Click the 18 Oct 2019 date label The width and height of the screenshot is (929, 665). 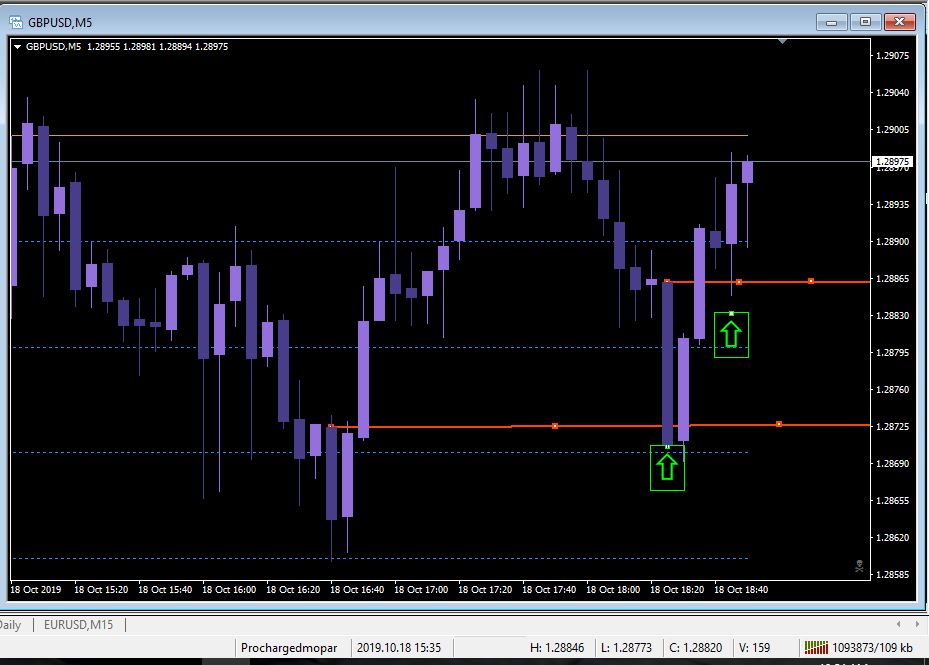(36, 590)
